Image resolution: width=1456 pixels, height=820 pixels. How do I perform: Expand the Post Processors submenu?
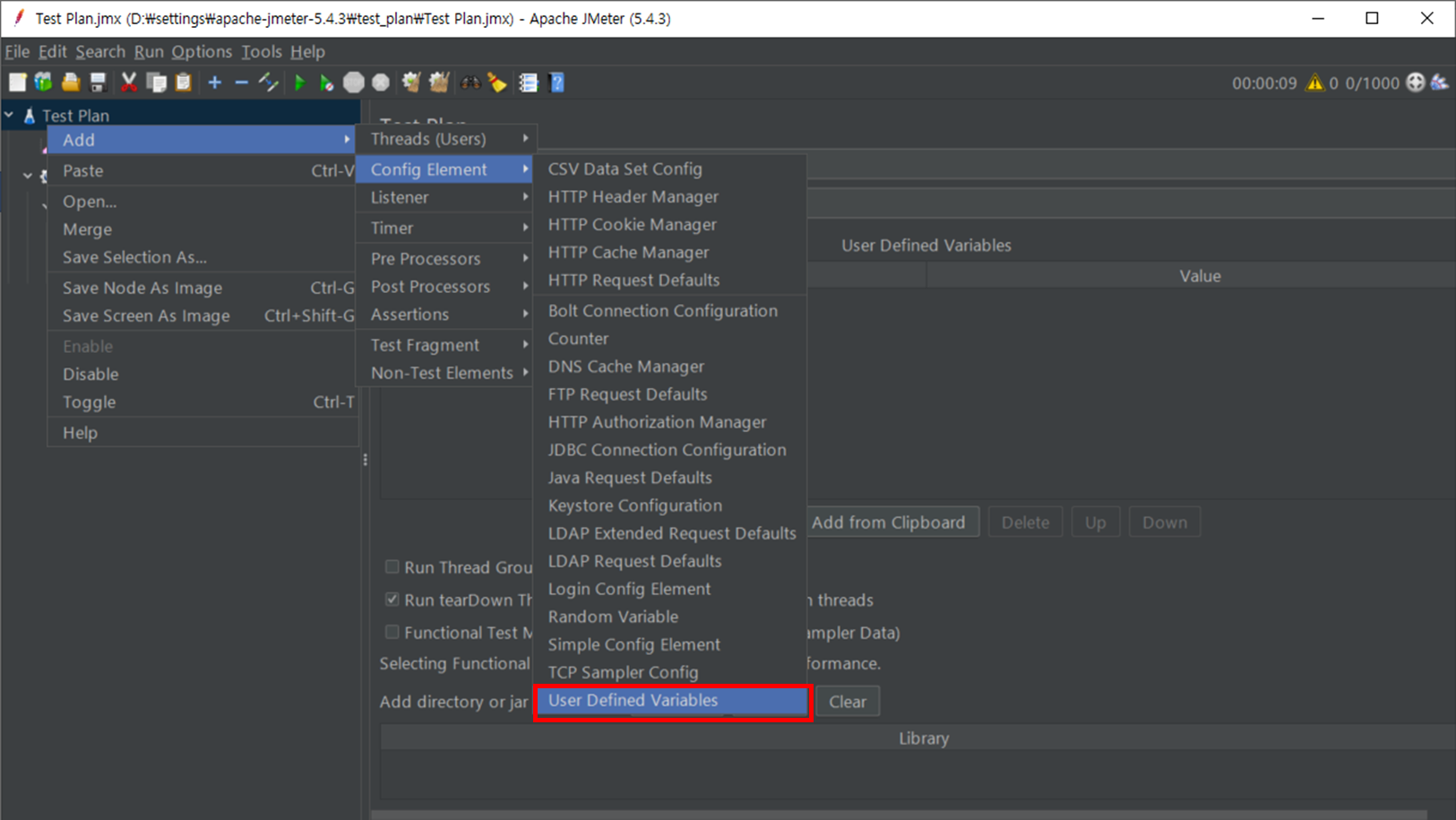pos(446,286)
